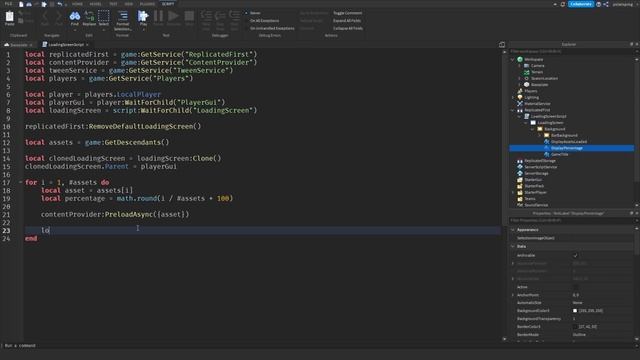The width and height of the screenshot is (640, 360).
Task: Select the On Unhandled Exceptions option
Action: point(272,28)
